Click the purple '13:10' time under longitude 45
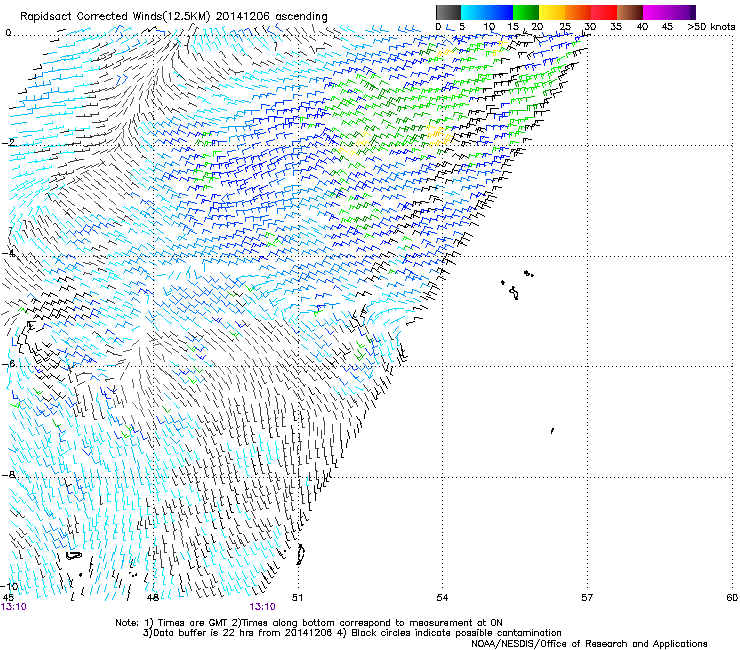The image size is (740, 650). point(14,607)
